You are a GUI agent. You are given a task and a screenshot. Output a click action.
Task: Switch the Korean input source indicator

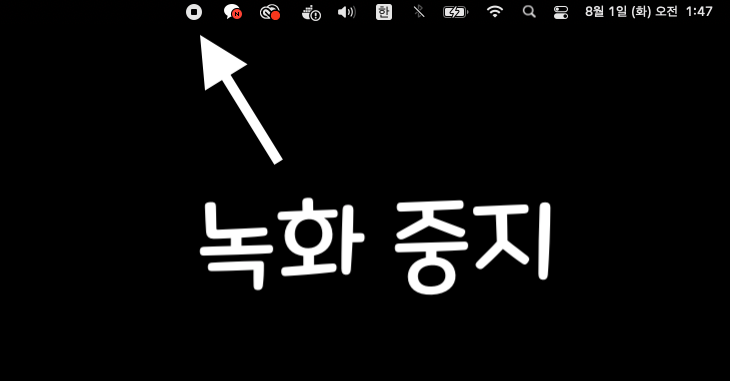384,12
